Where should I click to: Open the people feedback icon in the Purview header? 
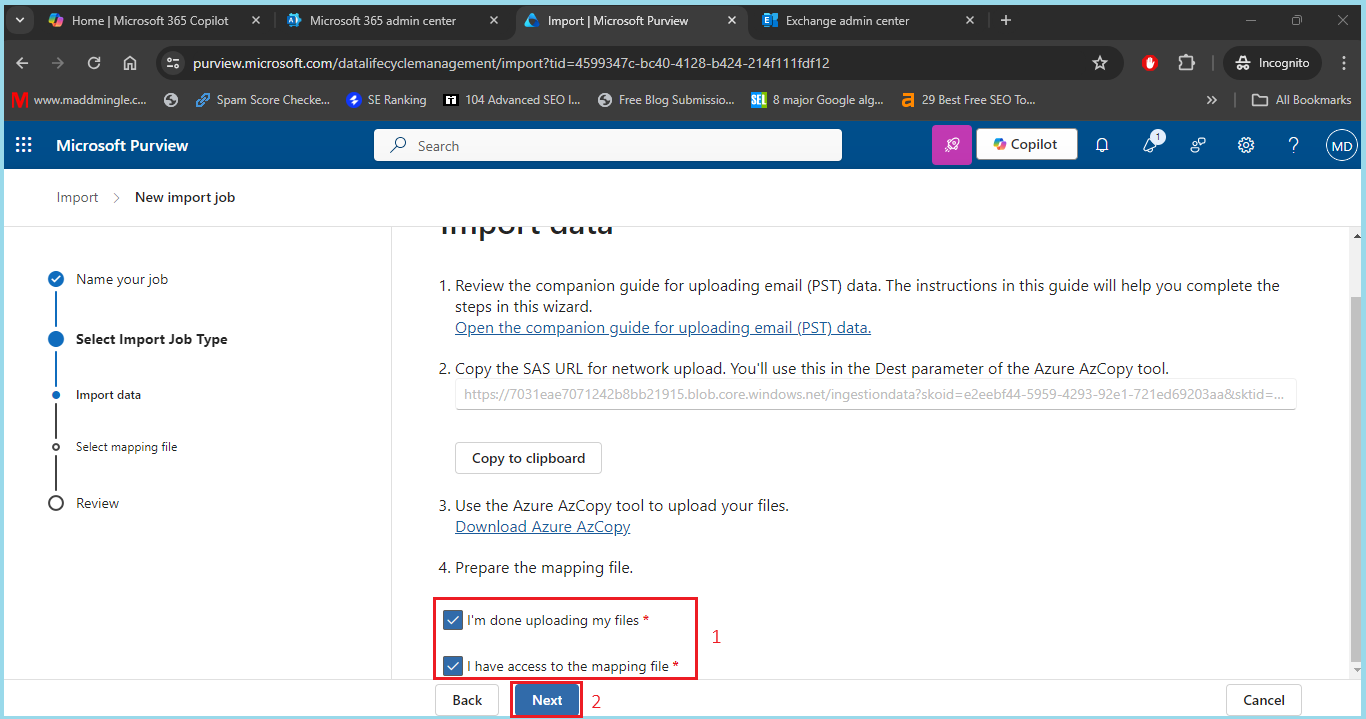coord(1198,145)
